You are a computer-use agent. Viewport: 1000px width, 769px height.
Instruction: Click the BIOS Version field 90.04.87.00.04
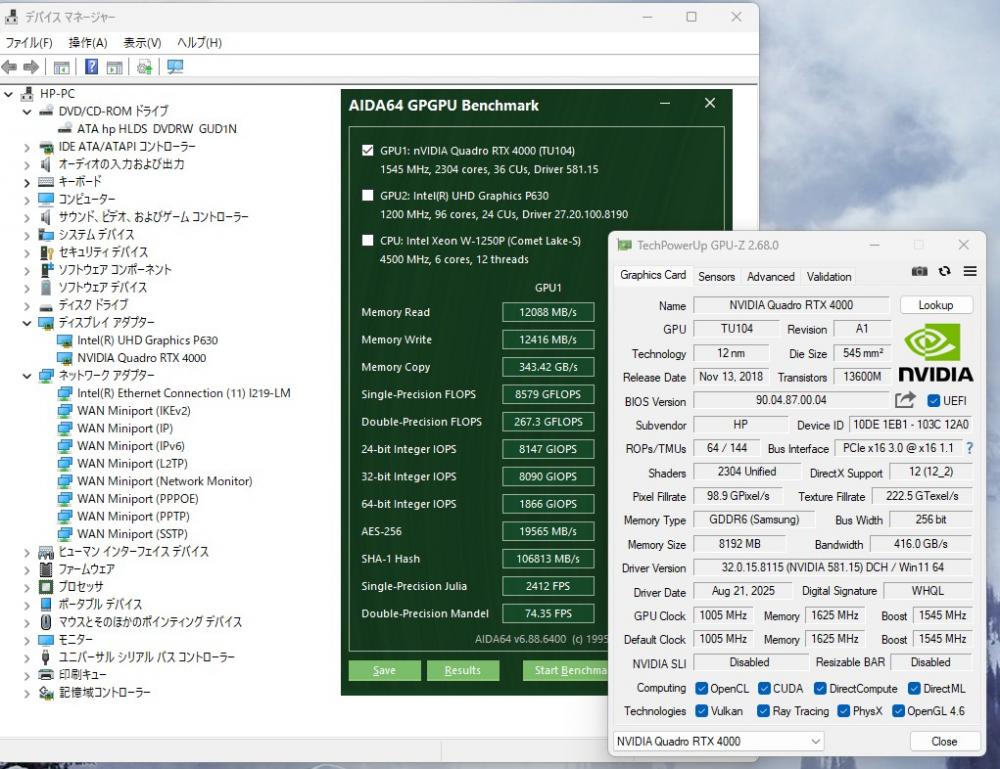791,400
